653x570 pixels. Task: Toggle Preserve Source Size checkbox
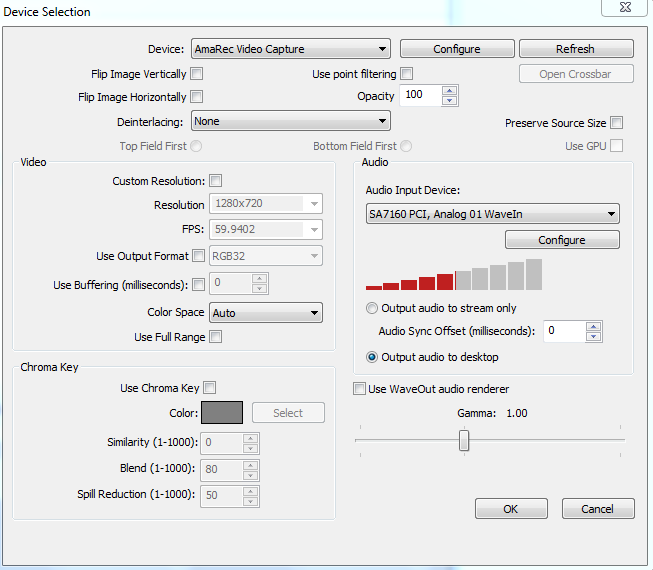tap(616, 123)
